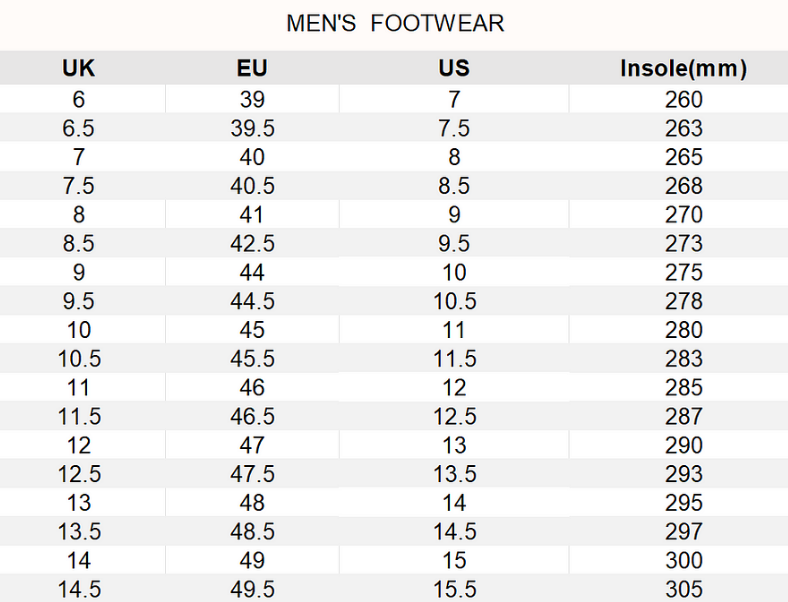Screen dimensions: 788x602
Task: Click the UK column header
Action: [x=79, y=69]
